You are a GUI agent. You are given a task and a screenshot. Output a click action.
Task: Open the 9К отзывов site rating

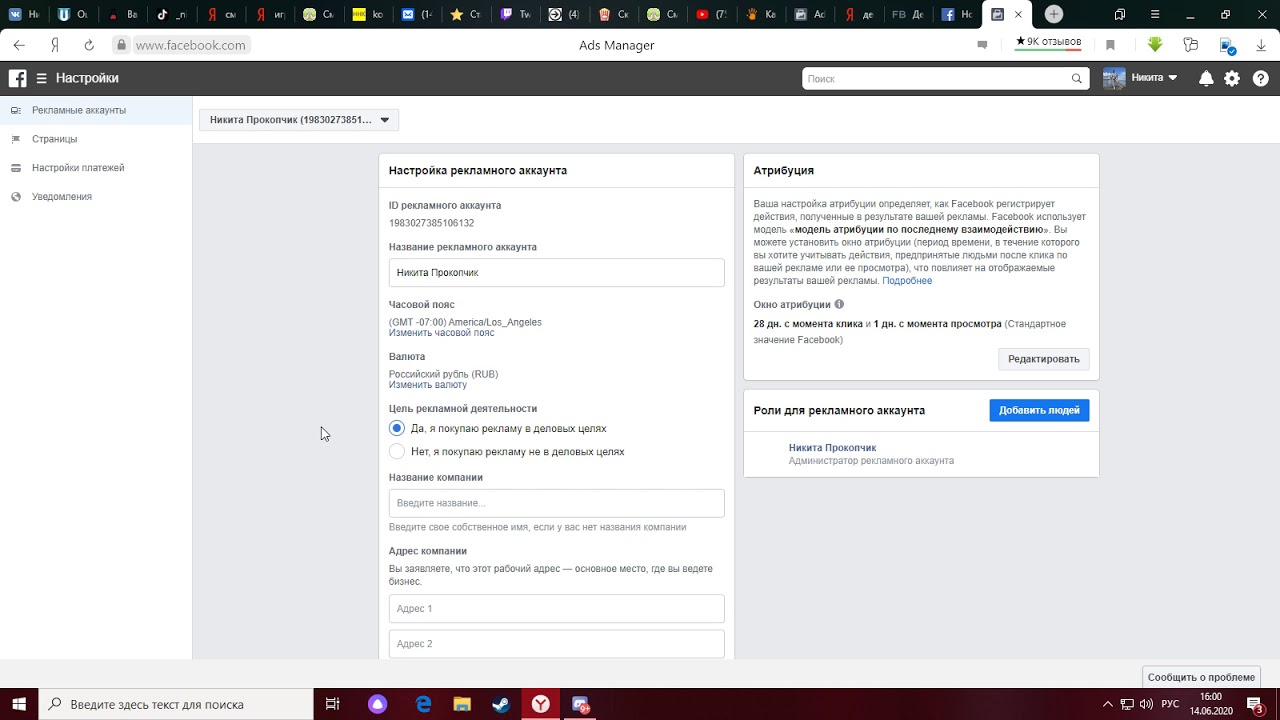[x=1048, y=43]
